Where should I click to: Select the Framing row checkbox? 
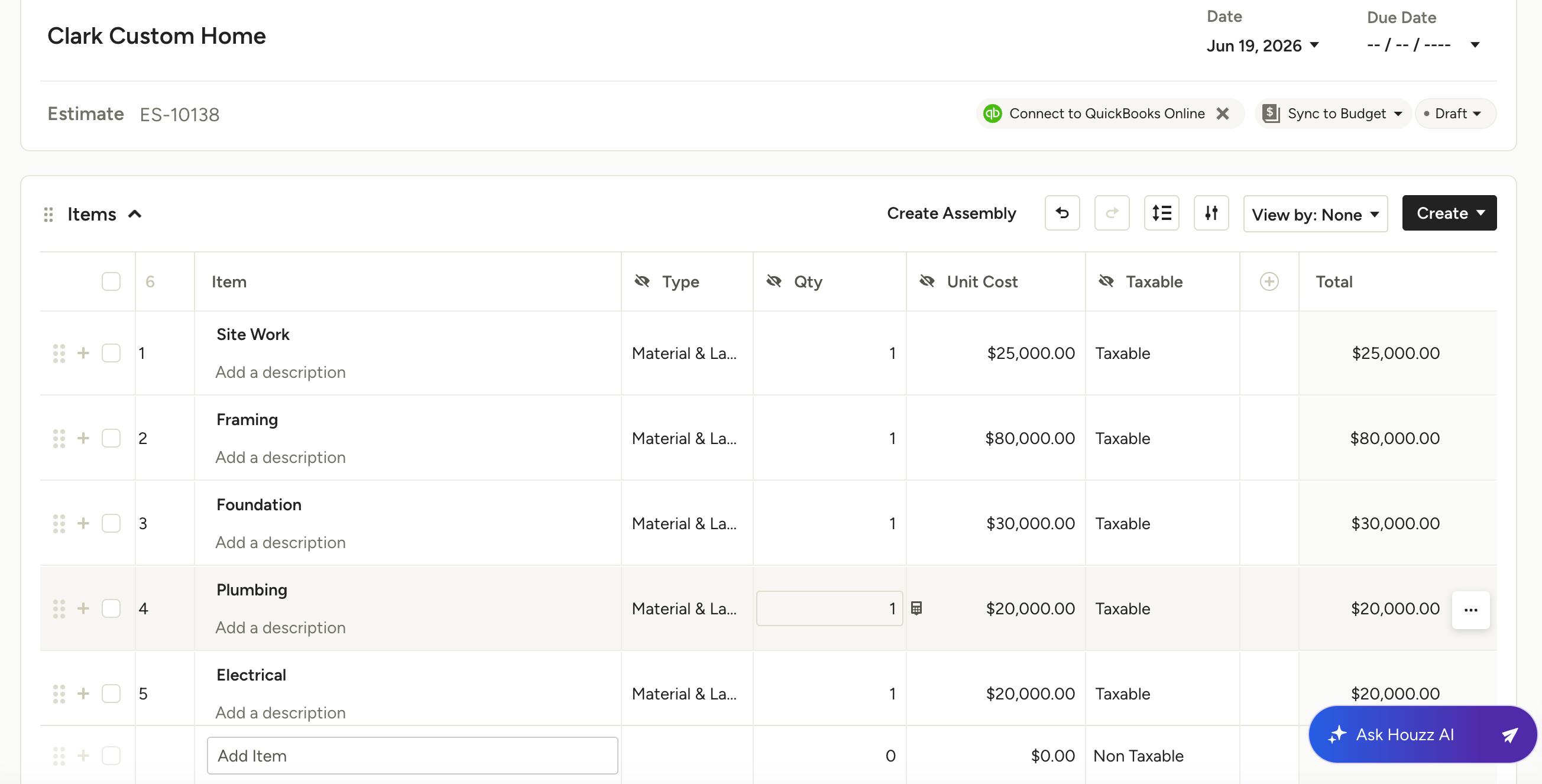click(111, 438)
